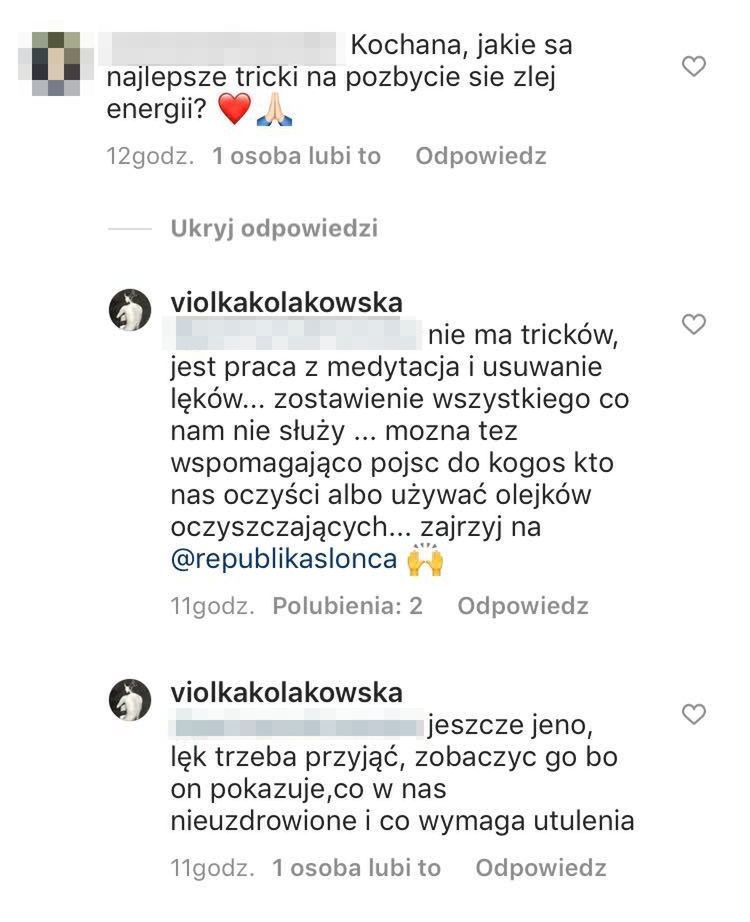Collapse replies with "Ukryj odpowiedzi"
Screen dimensions: 750x922
click(274, 228)
